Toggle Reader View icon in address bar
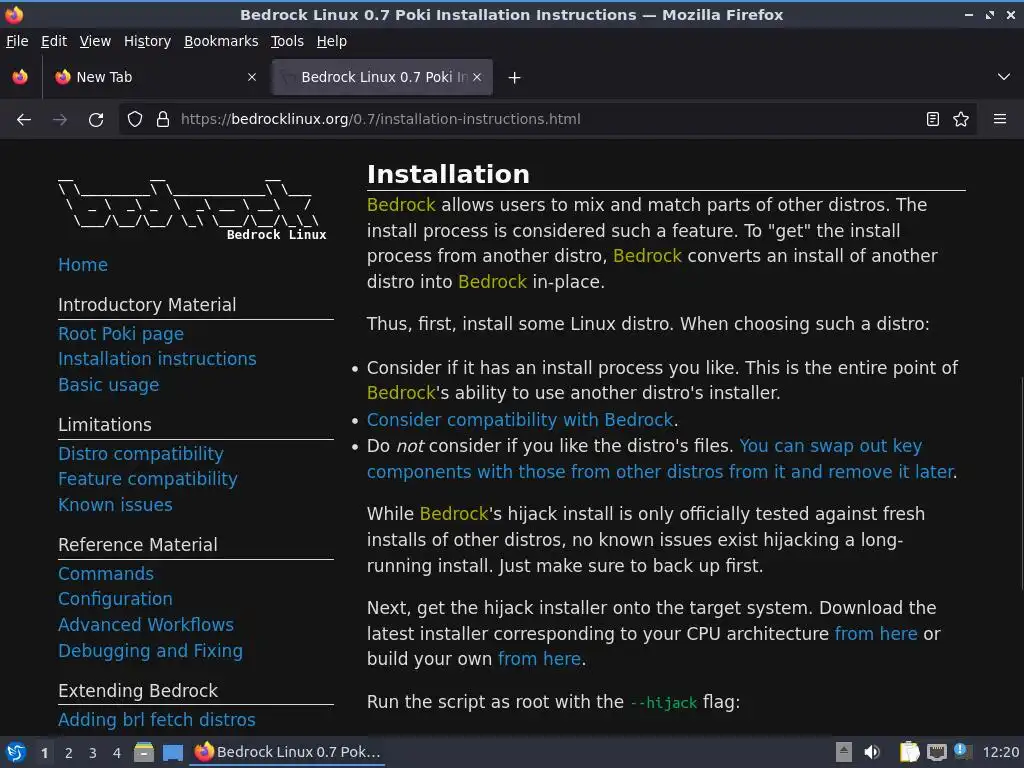The image size is (1024, 768). click(x=933, y=119)
